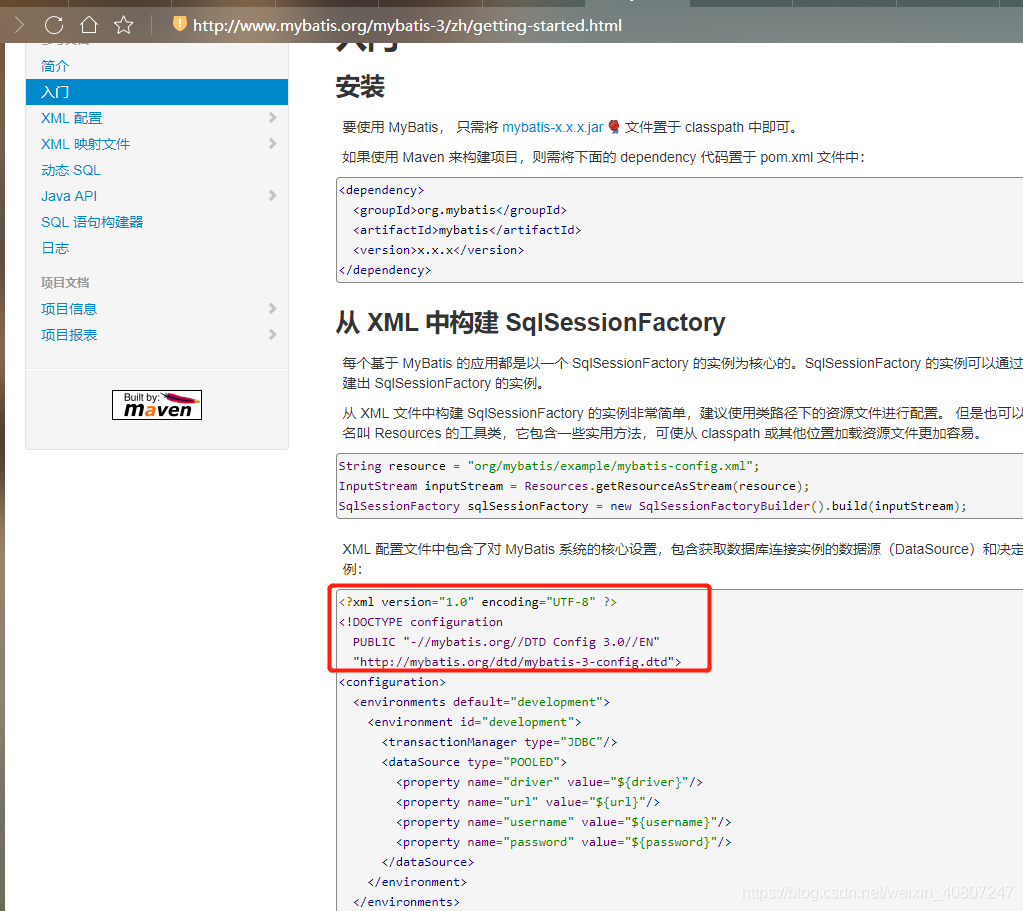Open the XML 映射文件 sidebar link
1023x911 pixels.
coord(85,144)
